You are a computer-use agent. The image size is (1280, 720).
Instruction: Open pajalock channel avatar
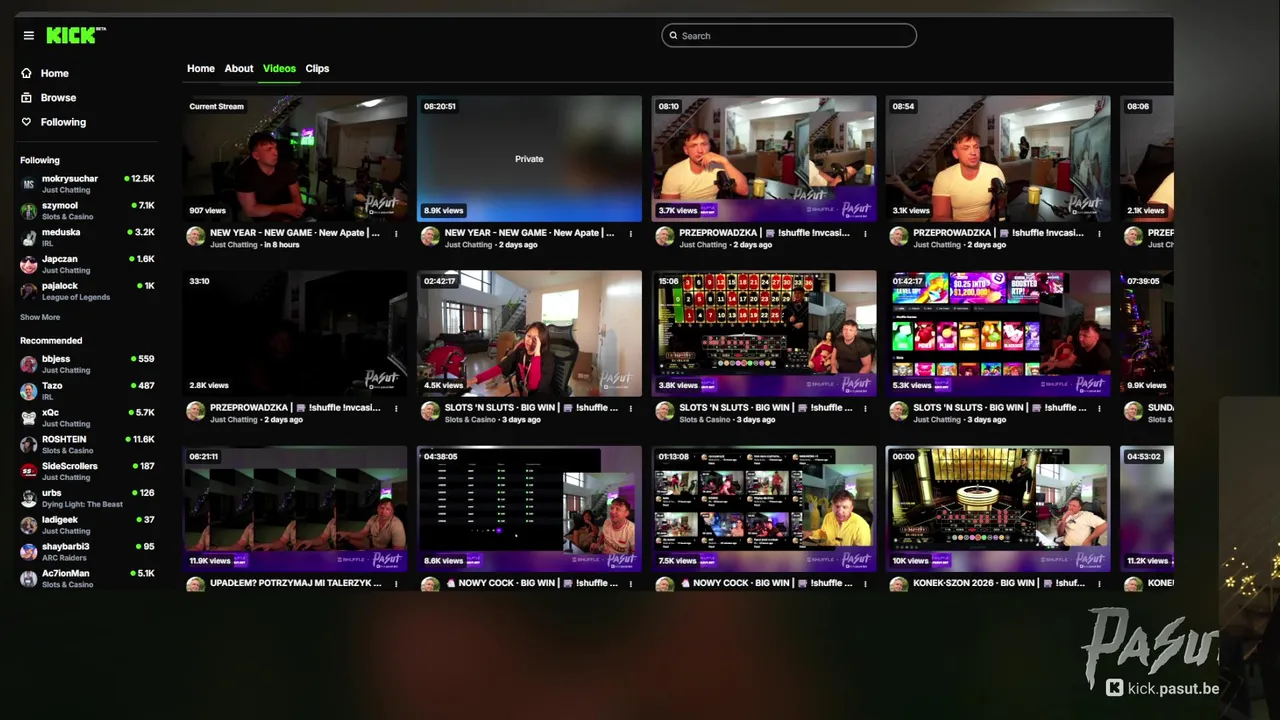(x=28, y=291)
